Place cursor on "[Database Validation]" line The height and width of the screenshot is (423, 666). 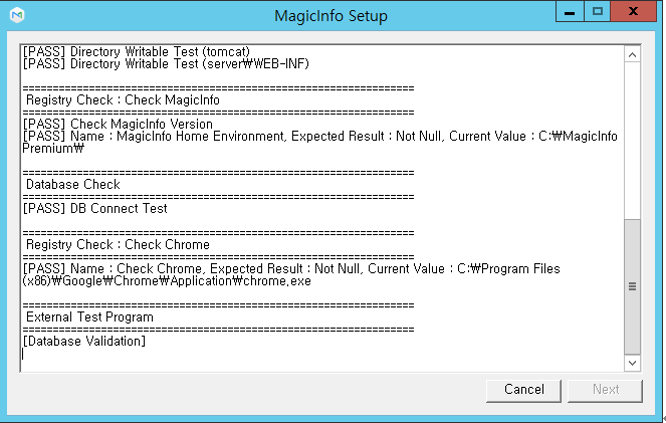[84, 342]
